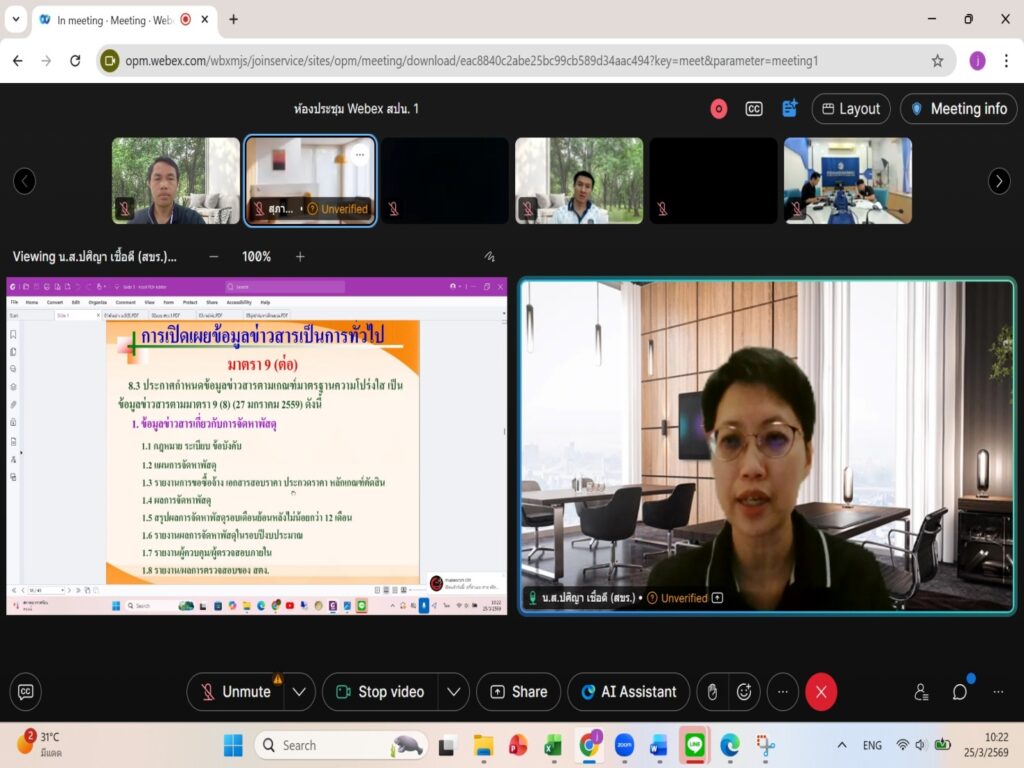The image size is (1024, 768).
Task: Click the ENG language indicator
Action: point(872,745)
